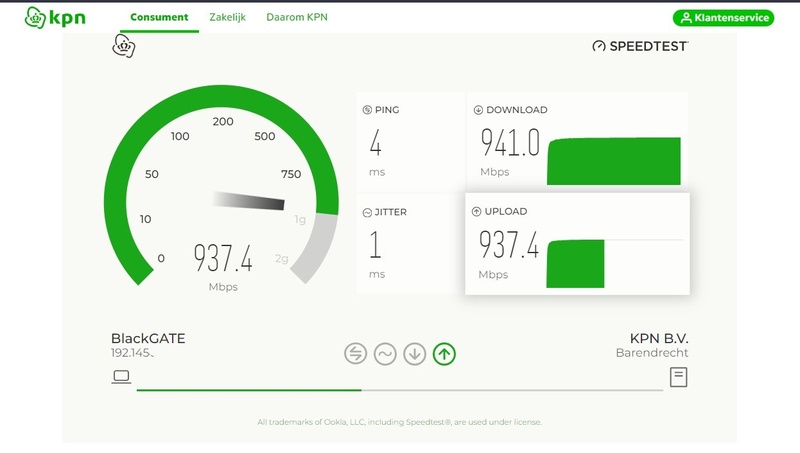The width and height of the screenshot is (800, 453).
Task: Click the test progress bar
Action: click(x=400, y=390)
